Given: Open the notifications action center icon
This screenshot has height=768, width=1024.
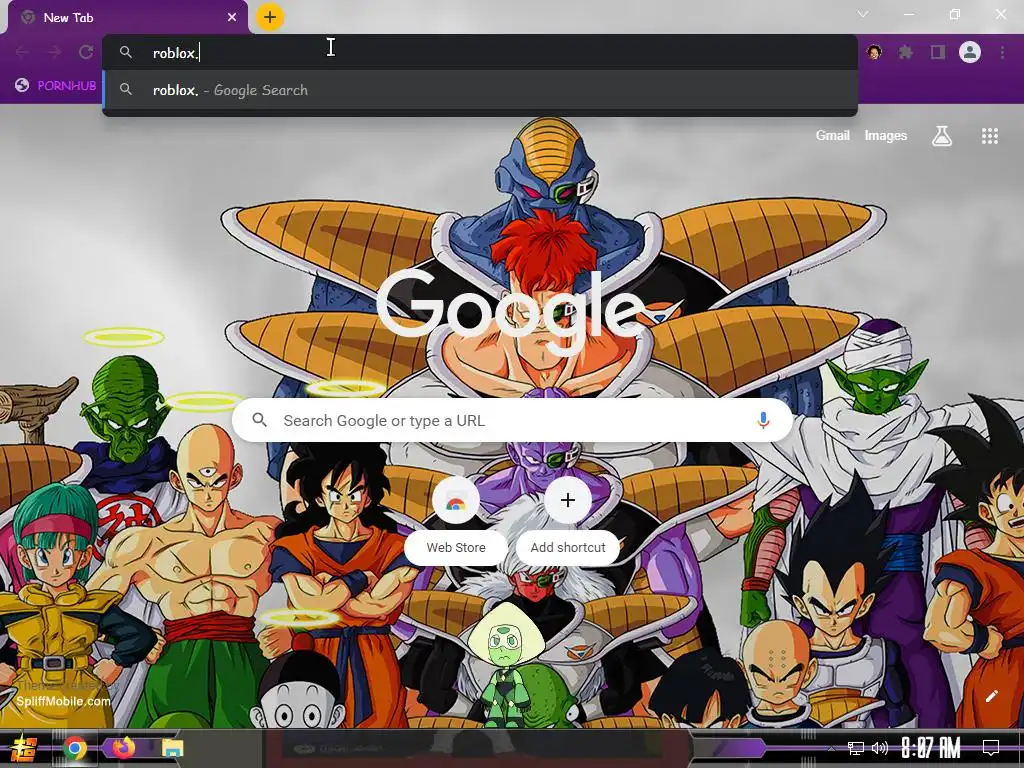Looking at the screenshot, I should (x=991, y=748).
